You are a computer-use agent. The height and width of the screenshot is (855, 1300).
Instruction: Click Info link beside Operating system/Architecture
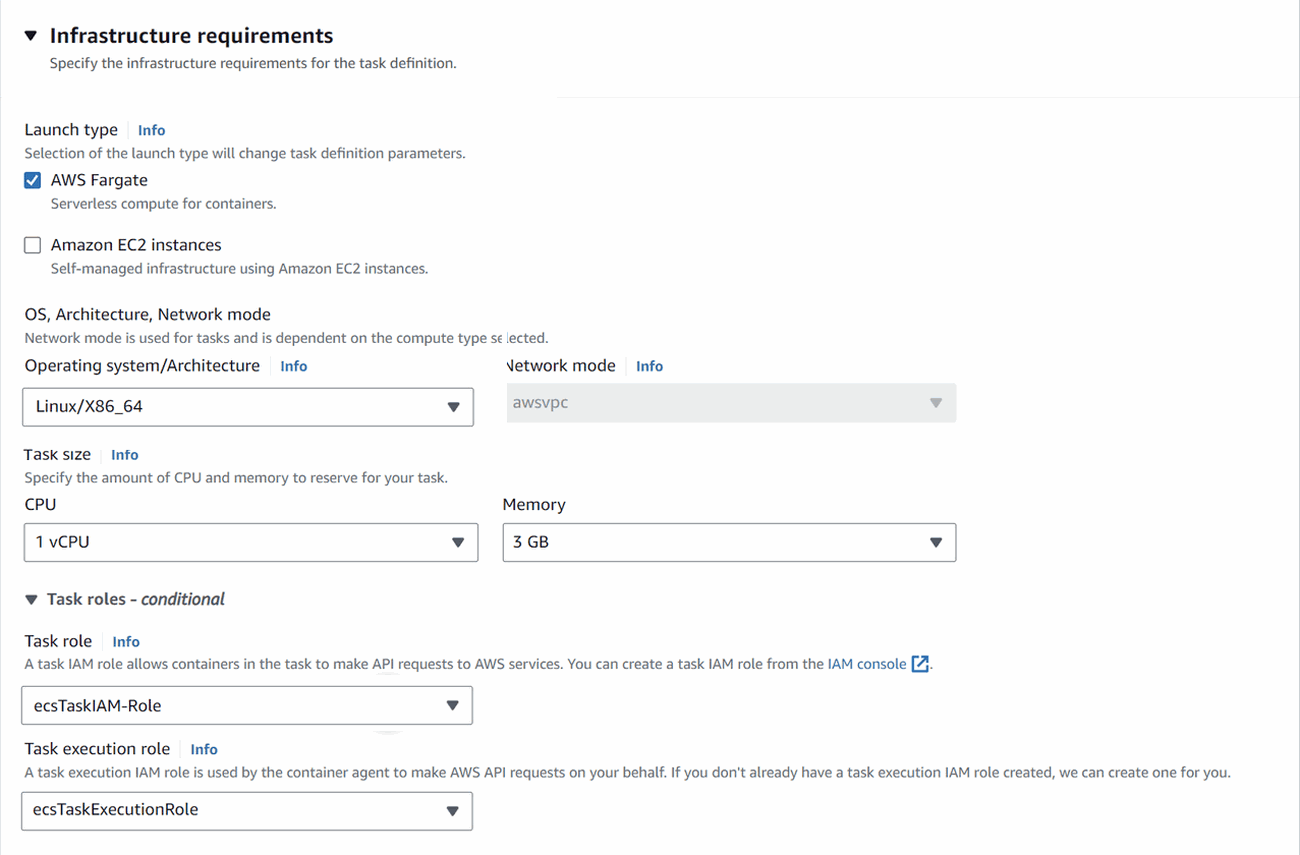pos(293,366)
